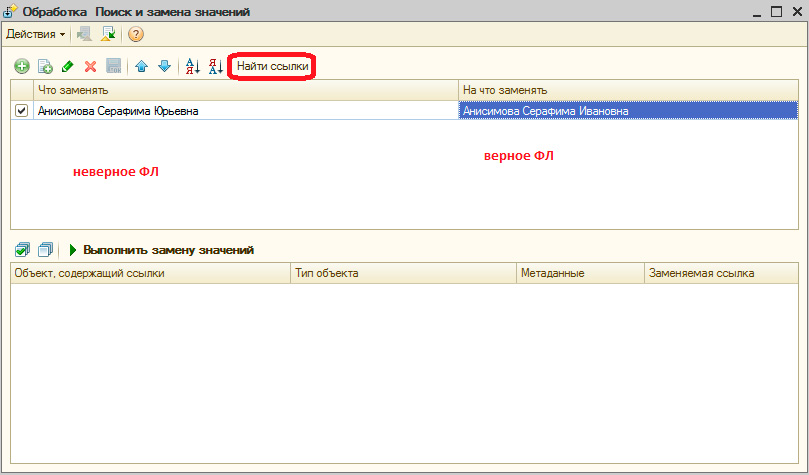809x475 pixels.
Task: Open the Действия dropdown menu
Action: [x=36, y=34]
